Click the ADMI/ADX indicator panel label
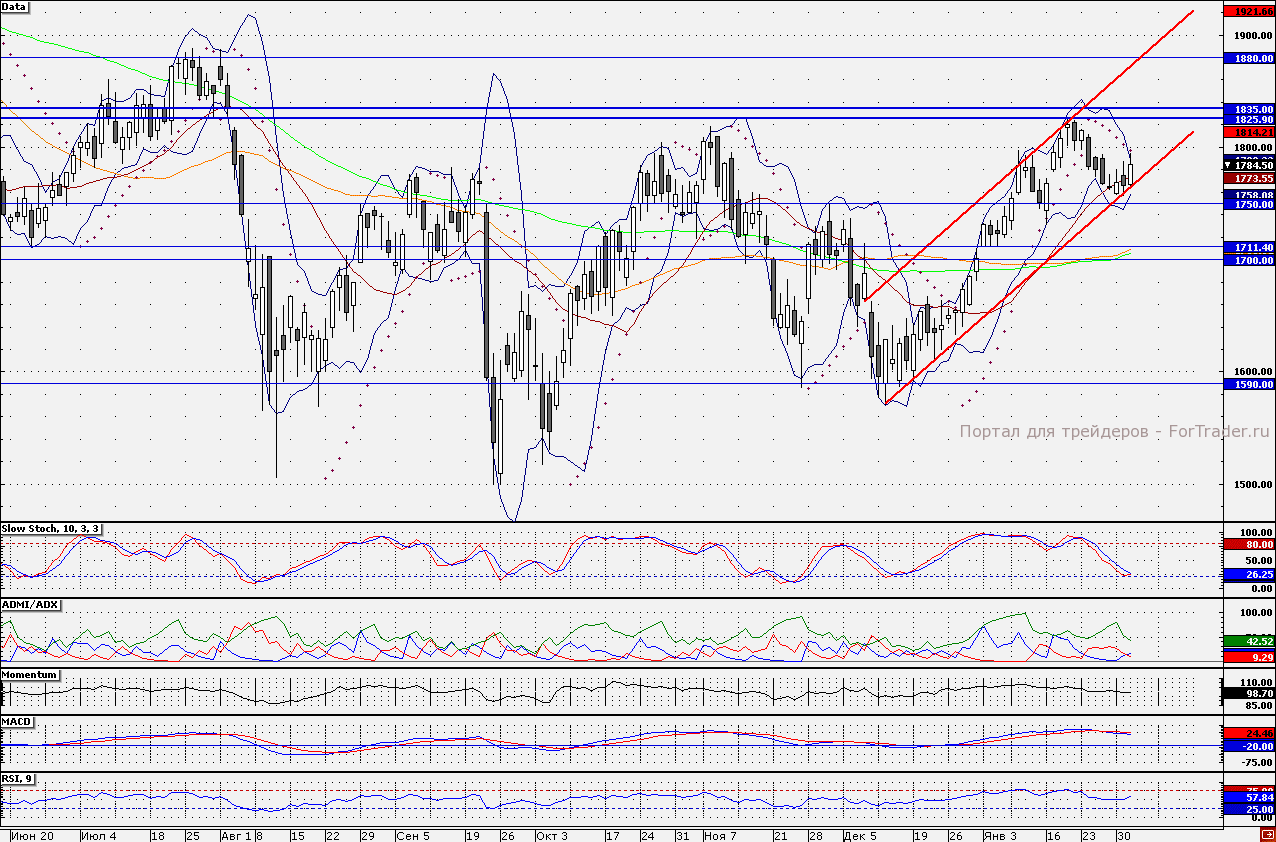The image size is (1276, 842). [x=30, y=605]
